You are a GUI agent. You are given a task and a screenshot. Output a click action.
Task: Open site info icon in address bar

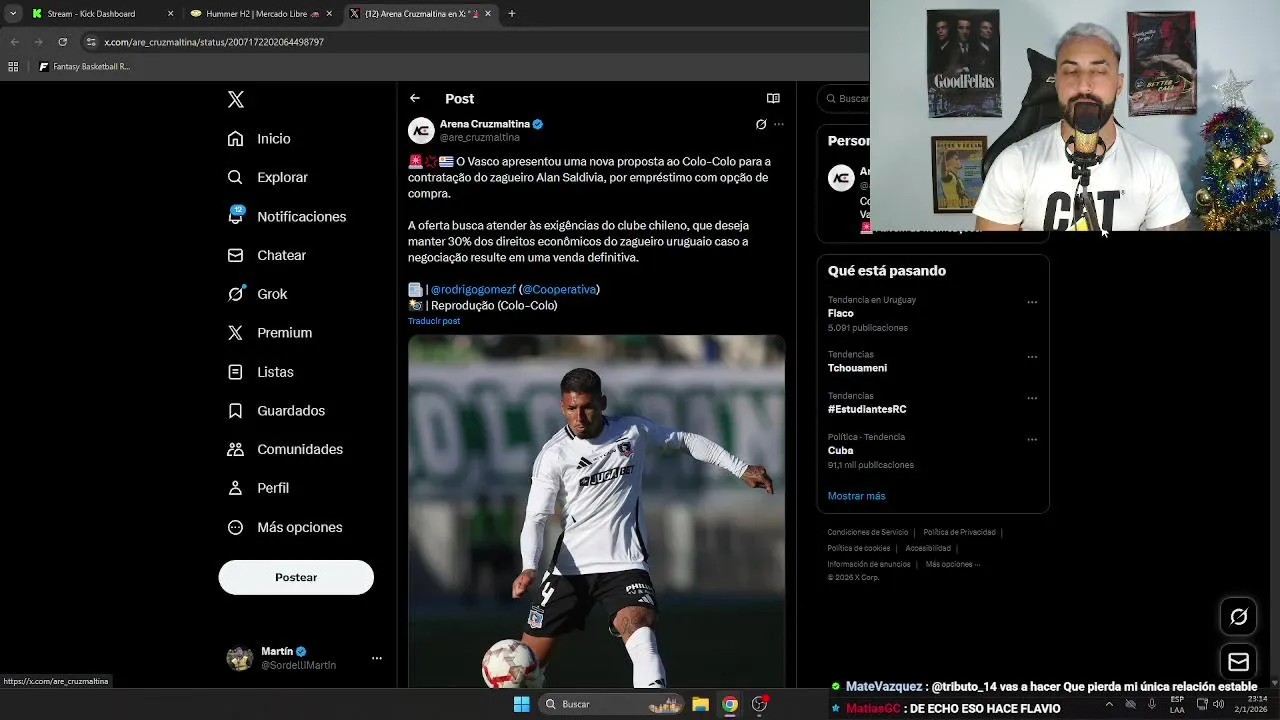coord(91,42)
